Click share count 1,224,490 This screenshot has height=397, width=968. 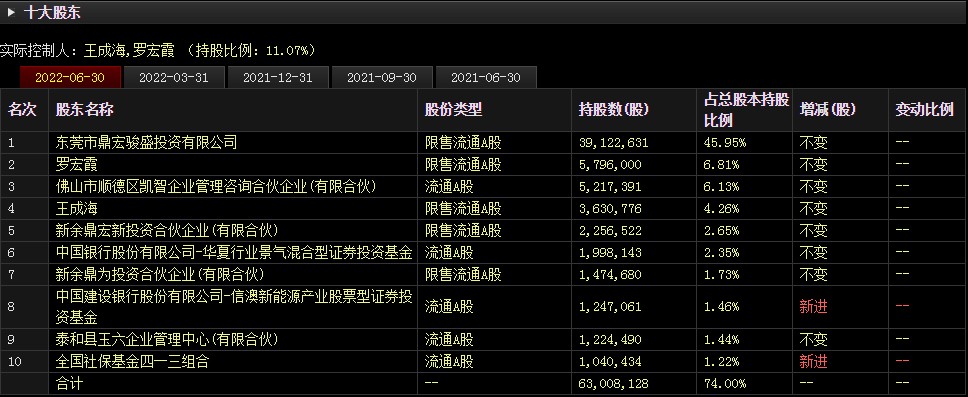pos(610,340)
